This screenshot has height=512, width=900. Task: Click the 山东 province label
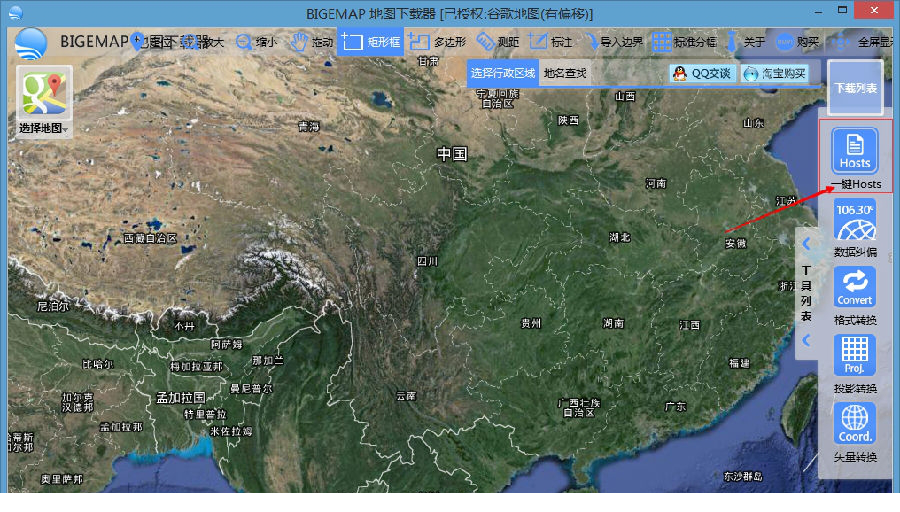pos(754,123)
